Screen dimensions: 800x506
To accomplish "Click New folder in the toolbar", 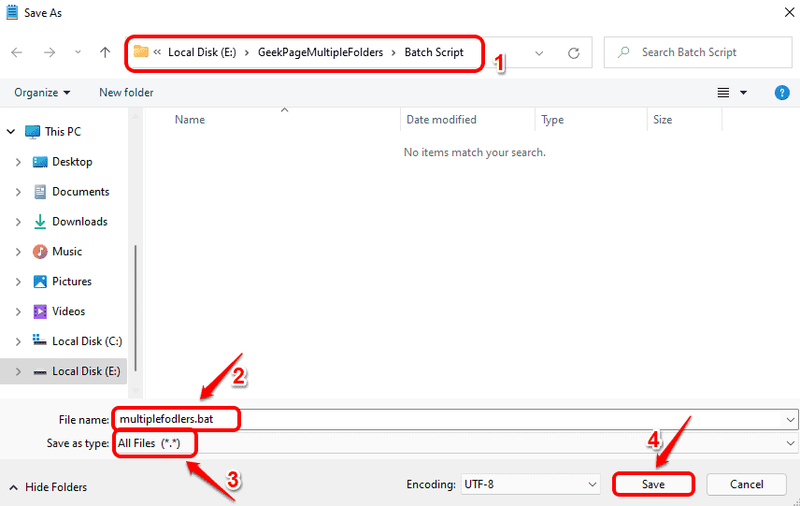I will pos(126,93).
